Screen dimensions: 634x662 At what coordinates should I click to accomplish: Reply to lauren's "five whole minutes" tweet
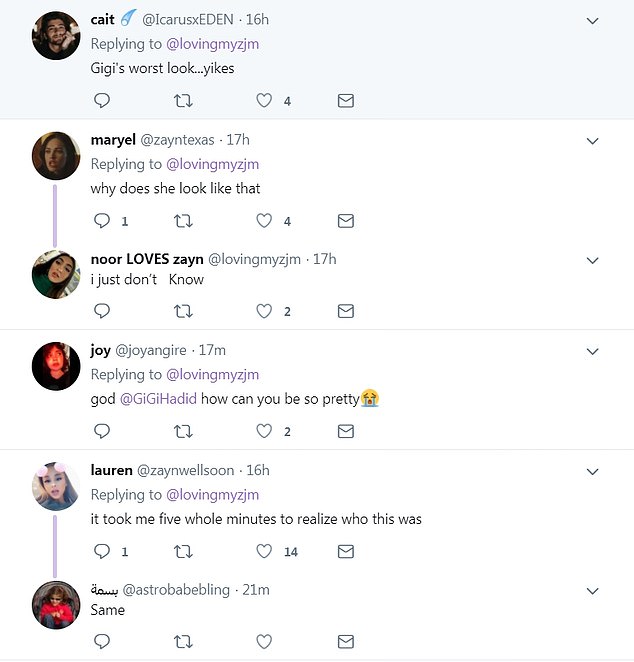click(102, 551)
